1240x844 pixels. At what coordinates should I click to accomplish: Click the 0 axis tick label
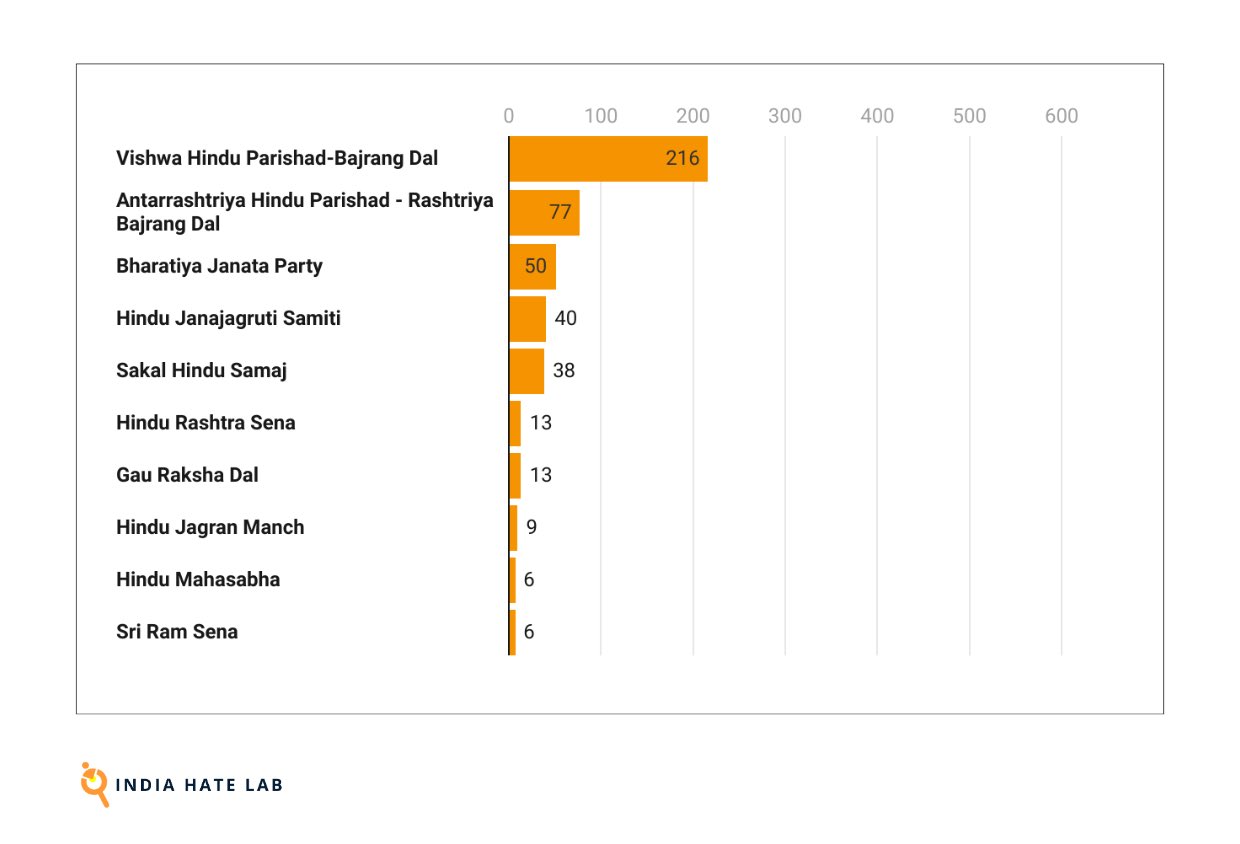[509, 116]
